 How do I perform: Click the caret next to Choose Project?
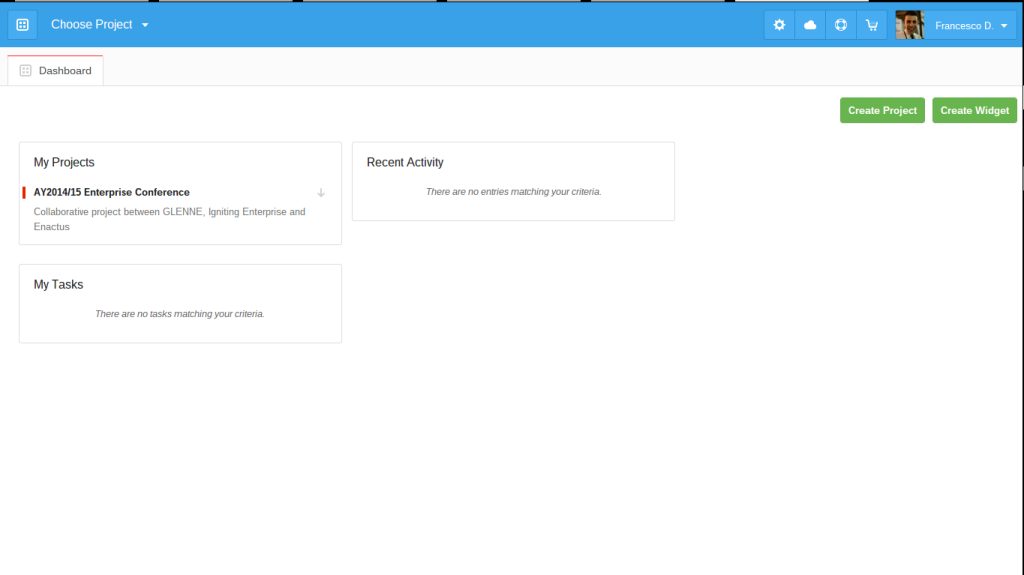point(145,25)
